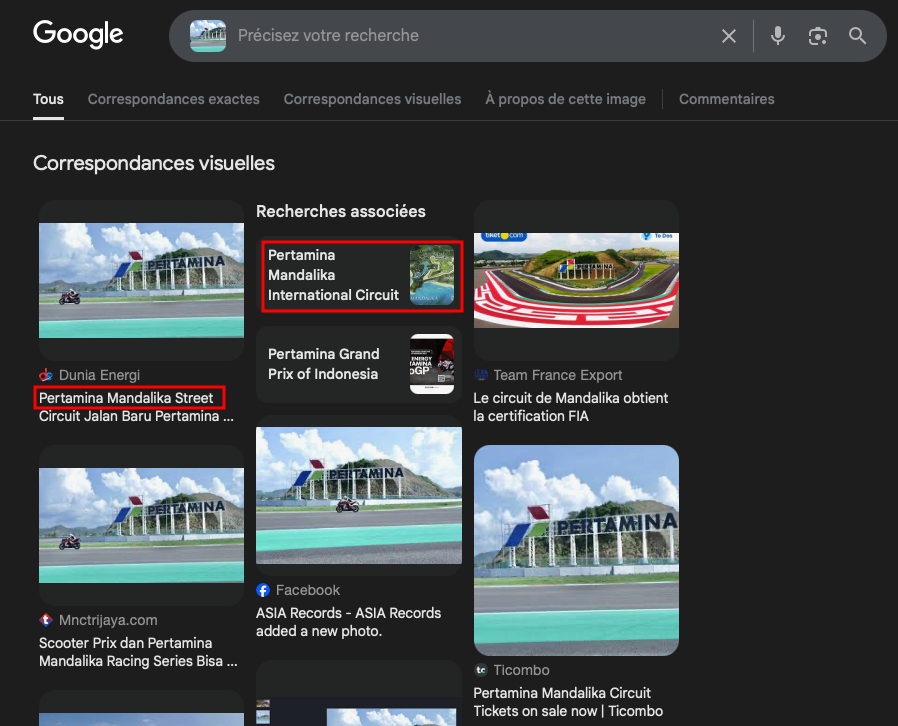Click the Ticombo source favicon

[x=480, y=670]
